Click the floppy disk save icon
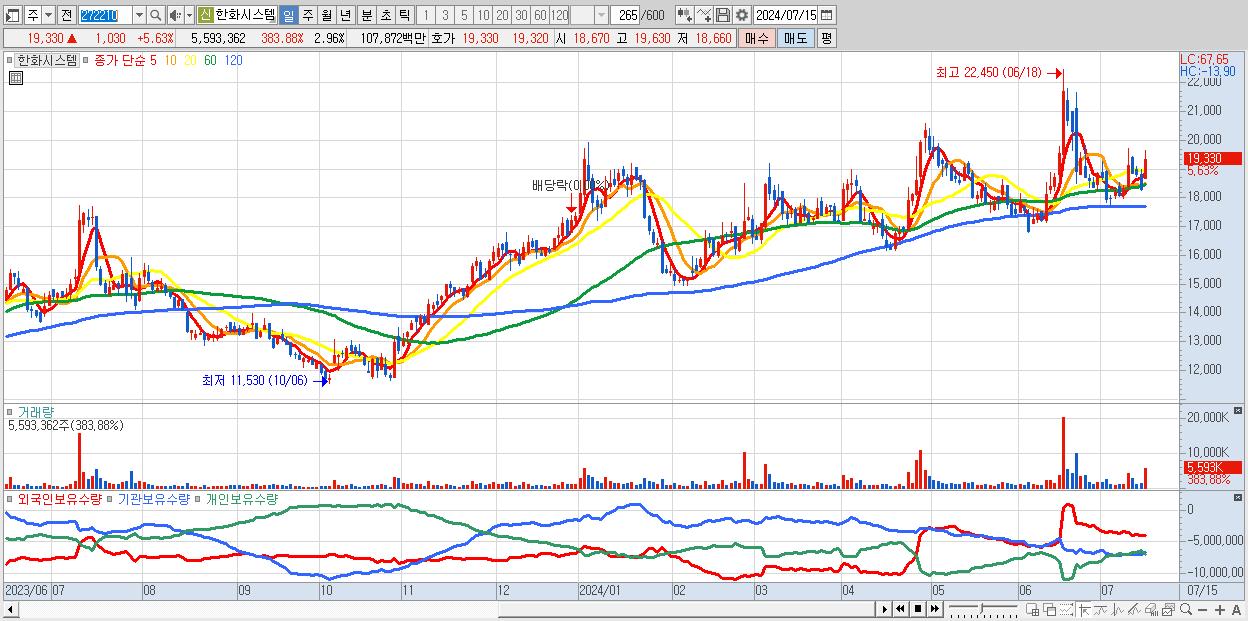Image resolution: width=1248 pixels, height=621 pixels. [723, 15]
